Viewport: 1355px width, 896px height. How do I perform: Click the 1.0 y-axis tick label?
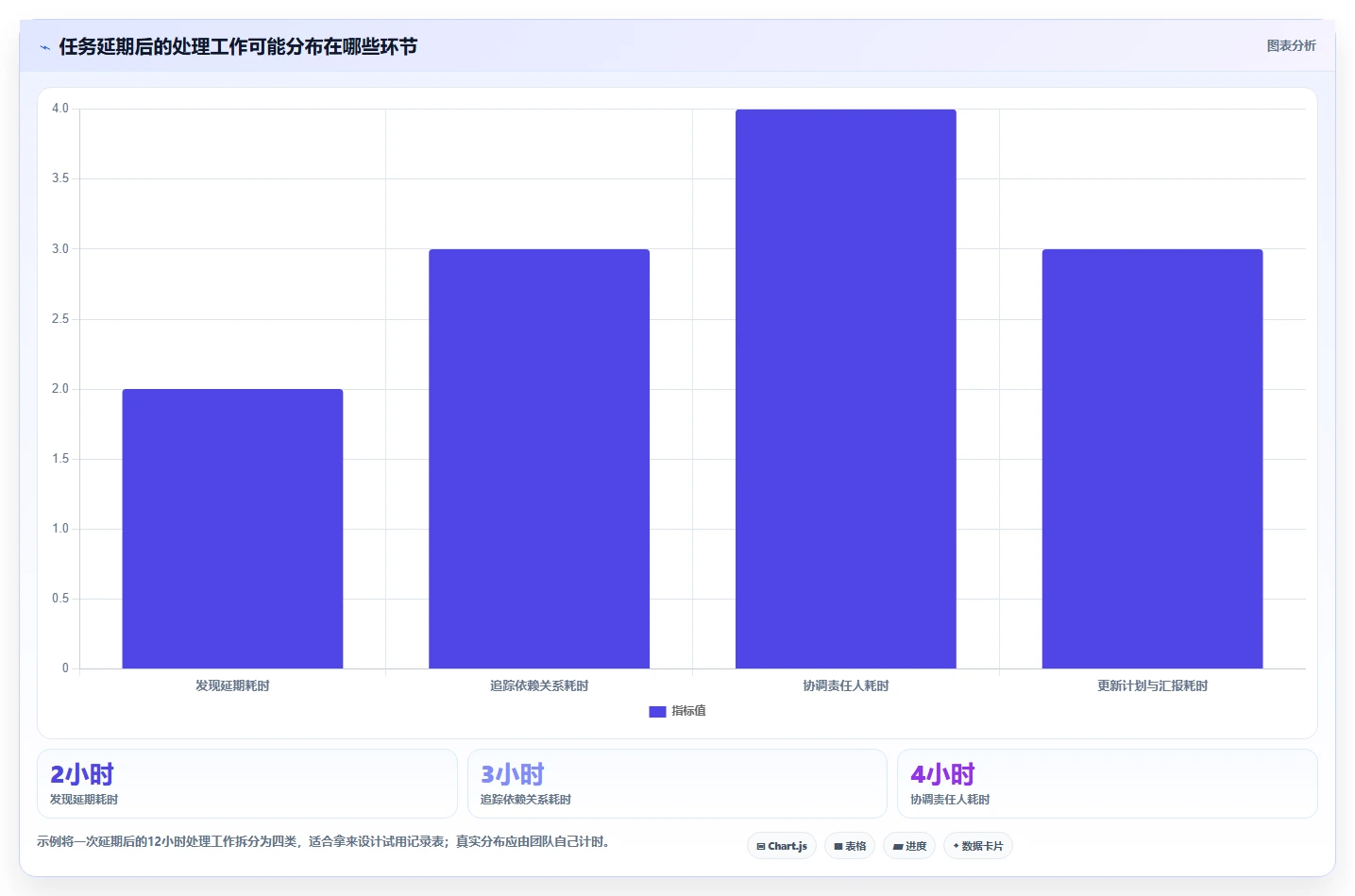click(60, 529)
